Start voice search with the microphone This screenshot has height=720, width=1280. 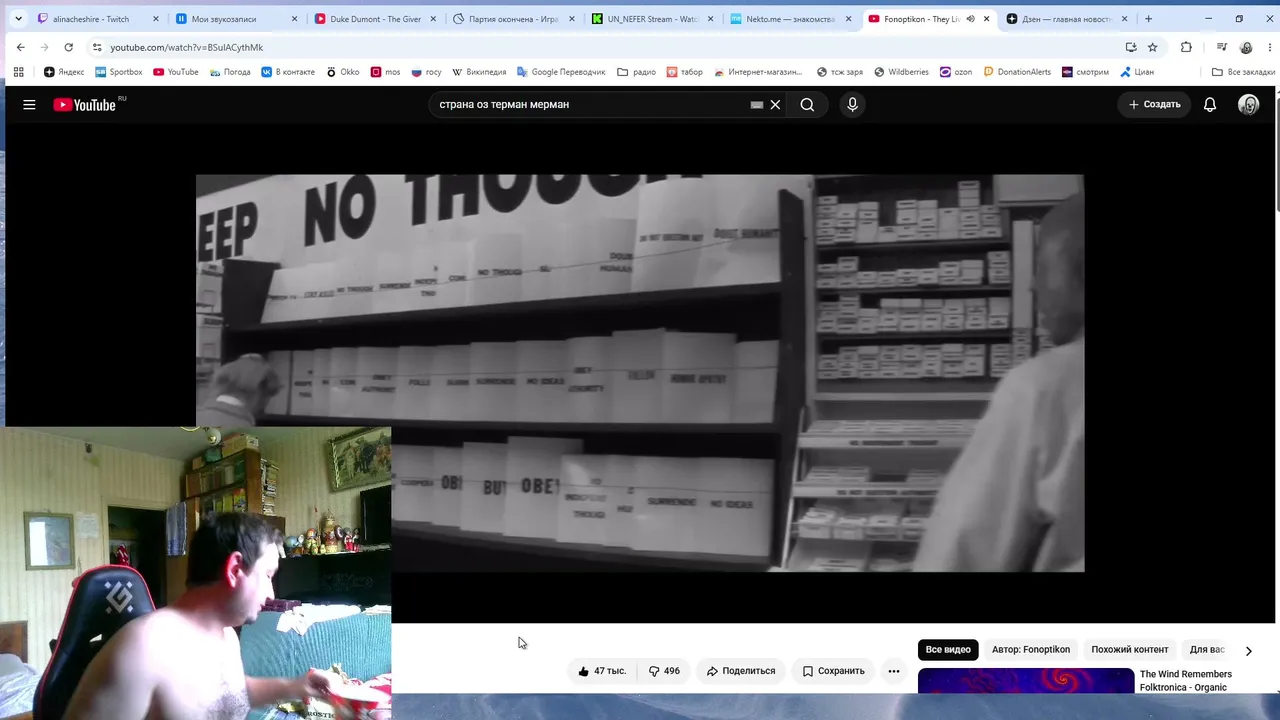point(852,104)
